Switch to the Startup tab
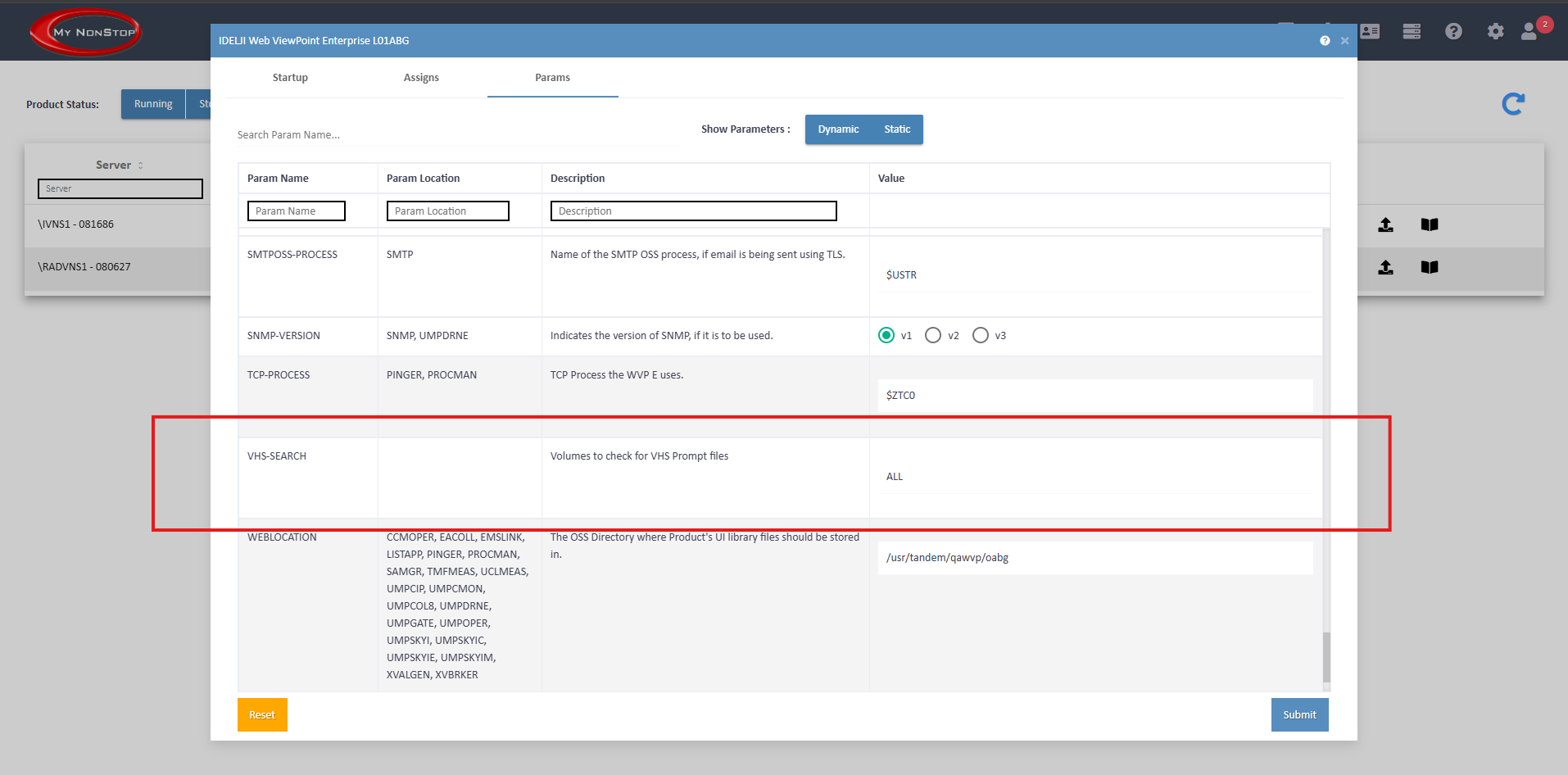Image resolution: width=1568 pixels, height=775 pixels. click(x=290, y=78)
